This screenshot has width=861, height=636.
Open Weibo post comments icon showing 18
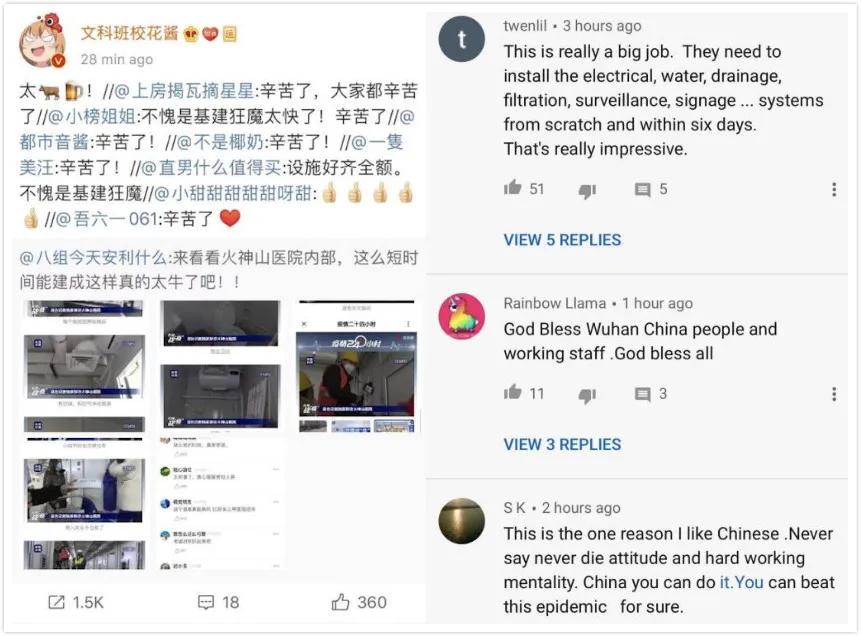(x=205, y=602)
